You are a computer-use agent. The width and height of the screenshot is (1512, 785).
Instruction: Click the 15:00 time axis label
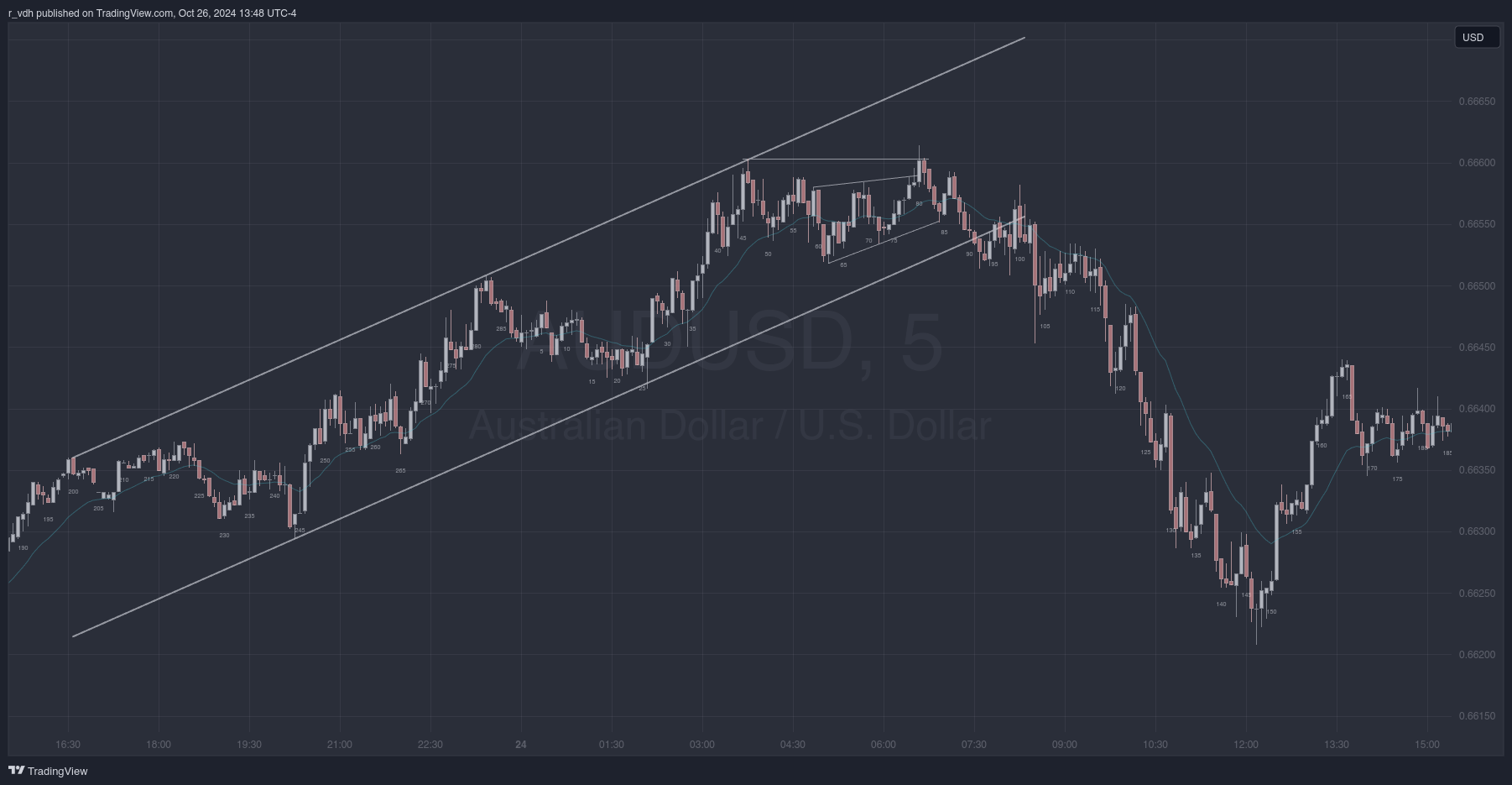[1427, 745]
